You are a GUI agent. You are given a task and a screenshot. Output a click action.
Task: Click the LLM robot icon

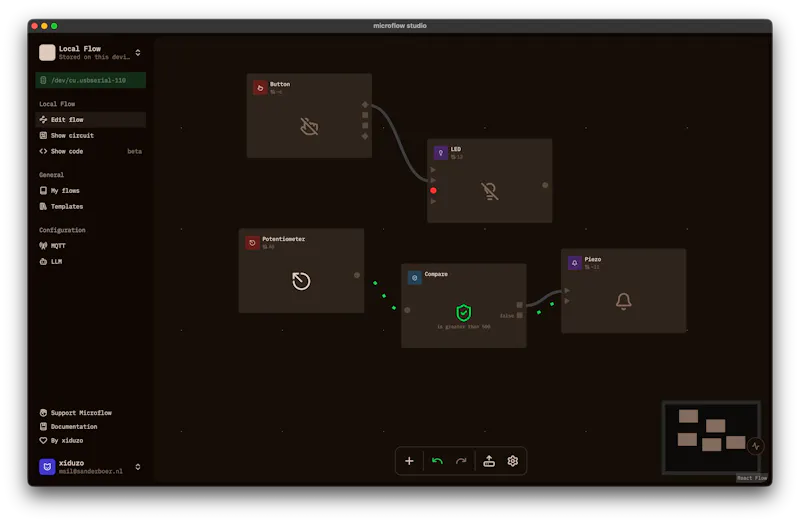click(43, 261)
